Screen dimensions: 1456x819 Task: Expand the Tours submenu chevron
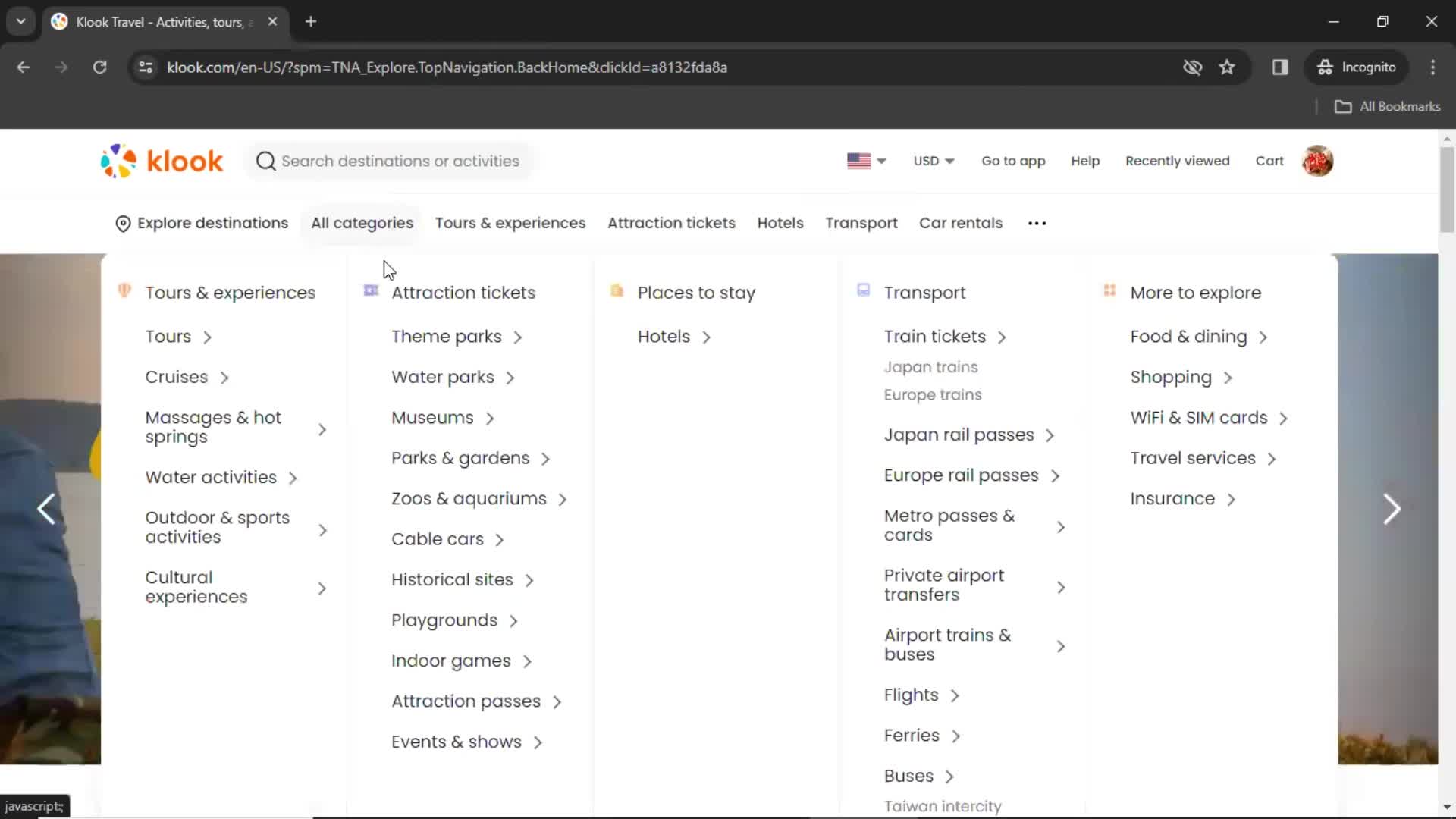click(x=207, y=336)
